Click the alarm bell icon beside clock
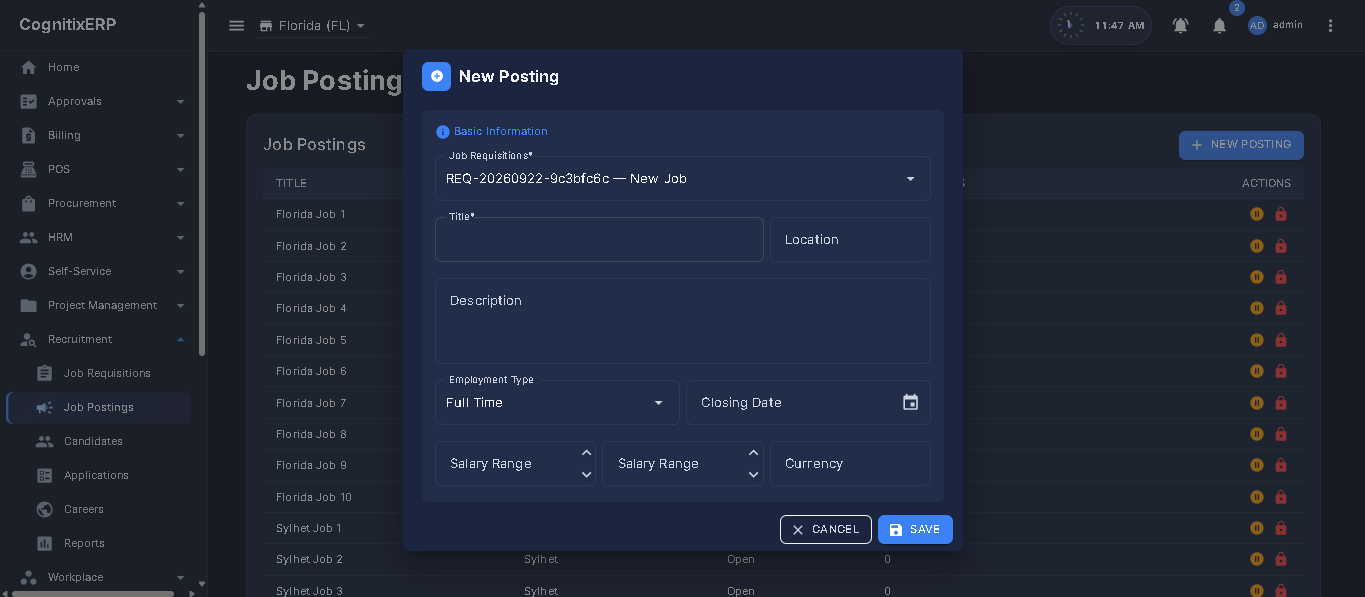The width and height of the screenshot is (1365, 597). pos(1181,26)
